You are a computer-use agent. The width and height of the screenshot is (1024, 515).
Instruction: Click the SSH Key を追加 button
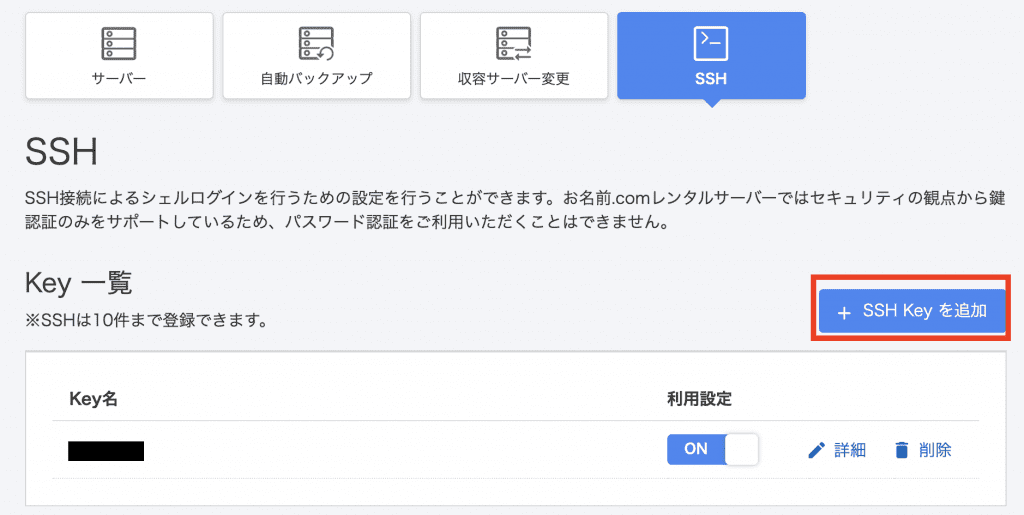coord(912,311)
